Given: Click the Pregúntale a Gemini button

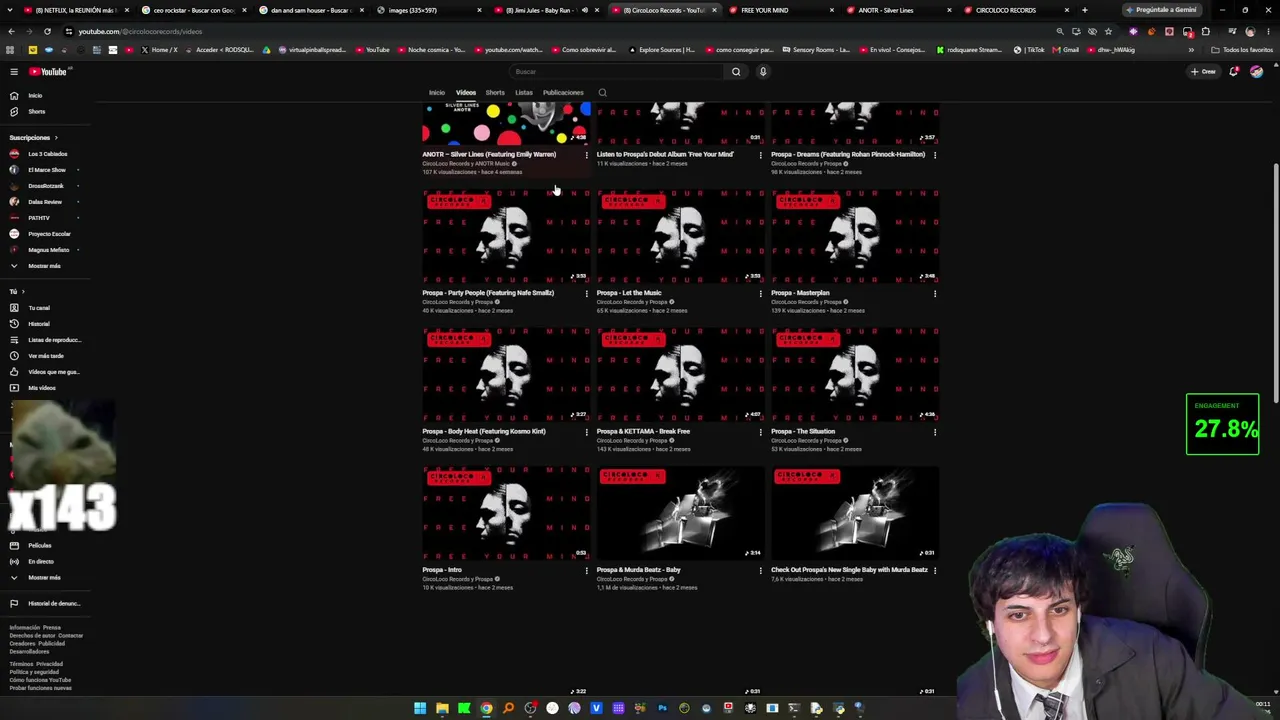Looking at the screenshot, I should coord(1161,10).
